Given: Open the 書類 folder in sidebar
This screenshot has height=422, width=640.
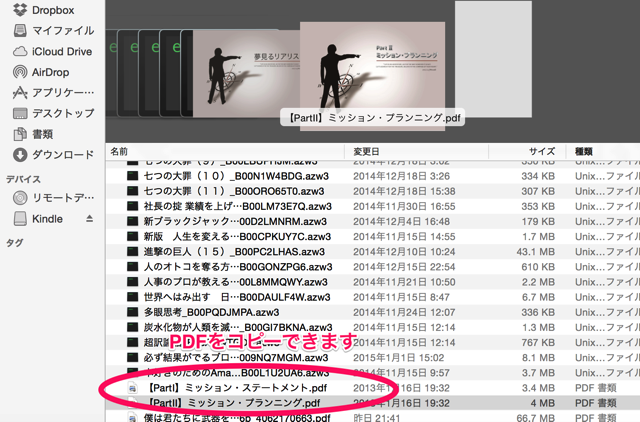Looking at the screenshot, I should 47,134.
